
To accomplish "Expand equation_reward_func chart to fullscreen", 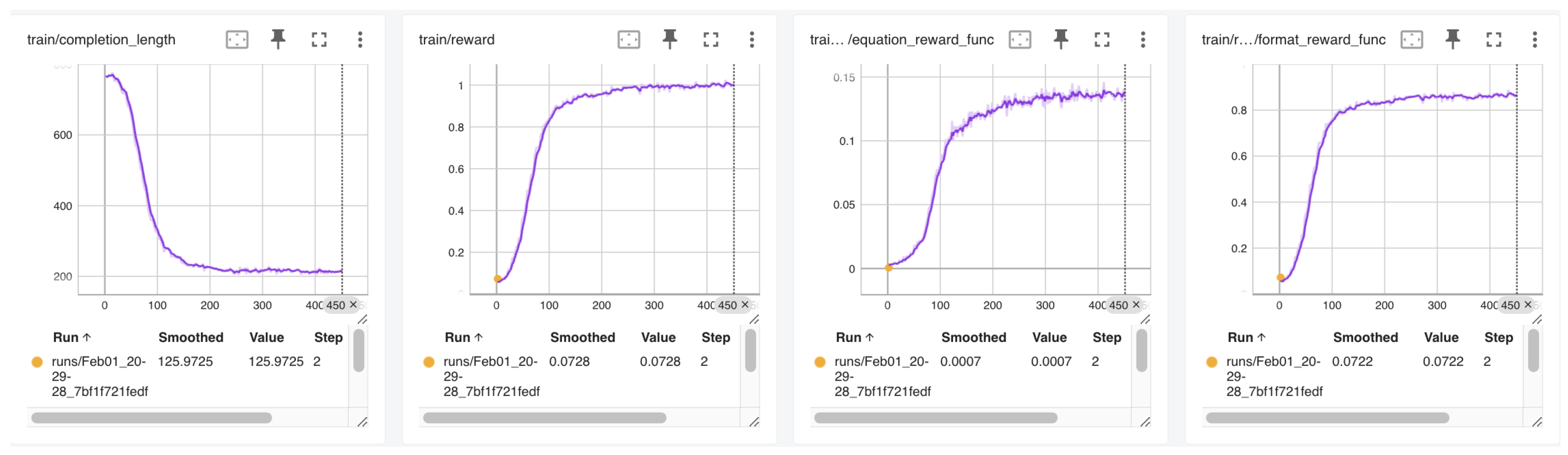I will (1103, 39).
